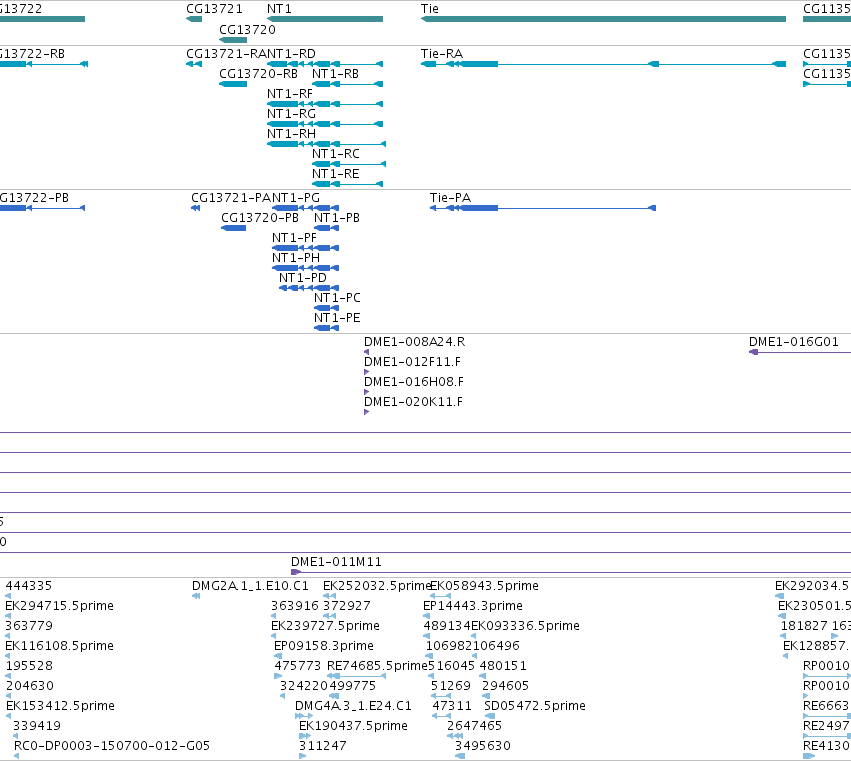
Task: Click EST label 444335
Action: (x=29, y=586)
